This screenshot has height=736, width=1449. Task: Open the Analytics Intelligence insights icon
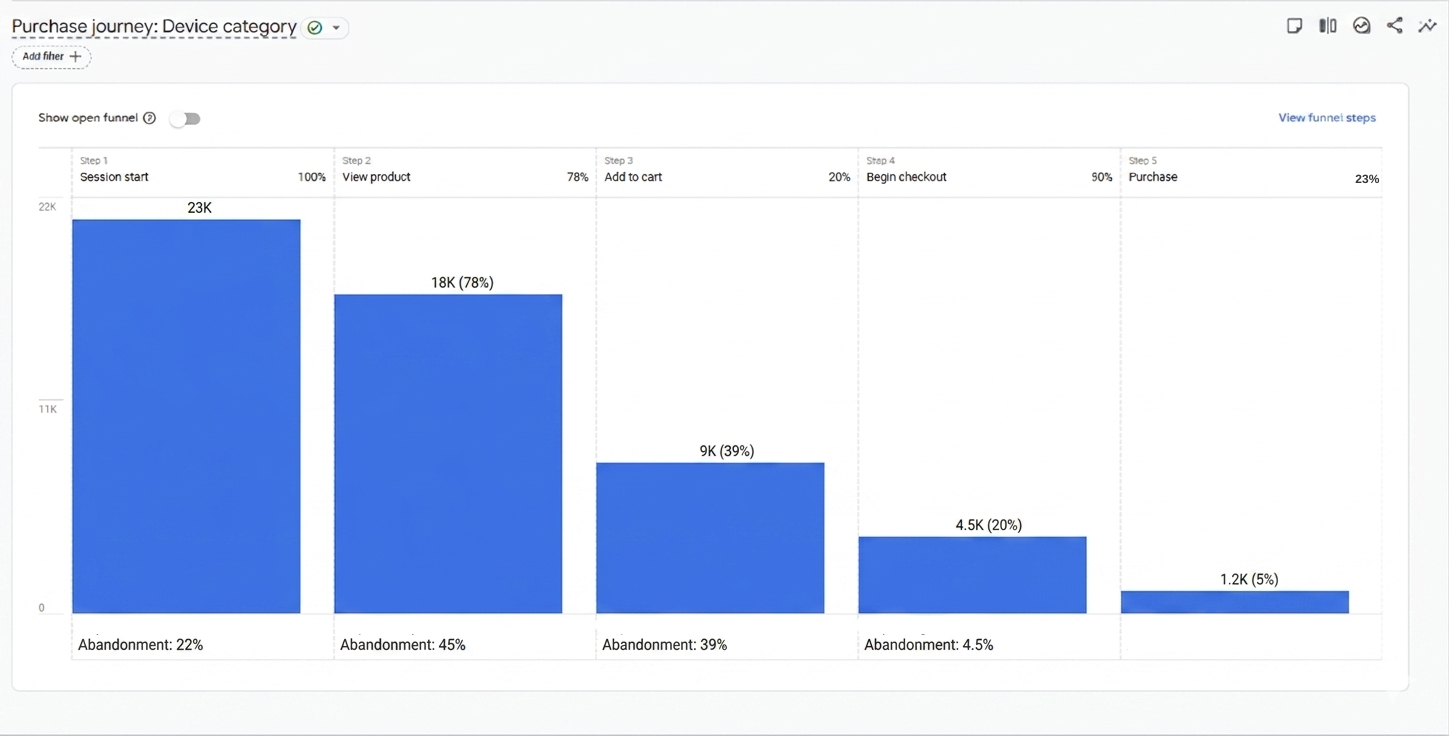click(x=1427, y=25)
